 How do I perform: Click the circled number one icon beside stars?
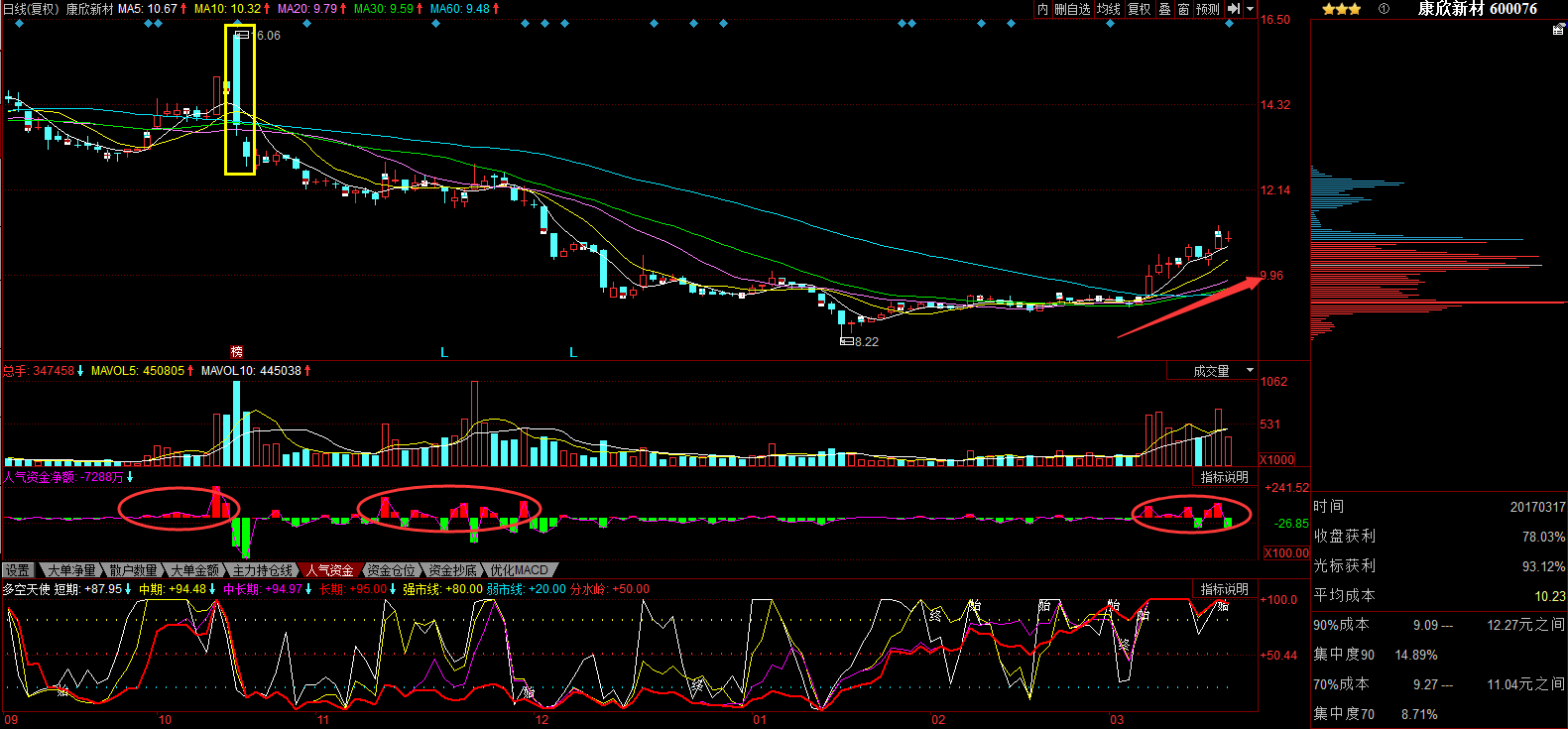coord(1385,9)
